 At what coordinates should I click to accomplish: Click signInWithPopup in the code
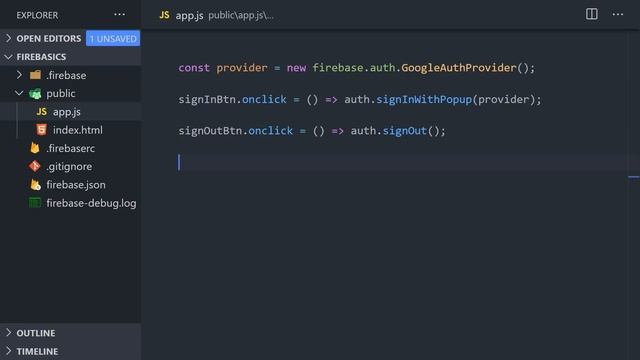pos(424,99)
